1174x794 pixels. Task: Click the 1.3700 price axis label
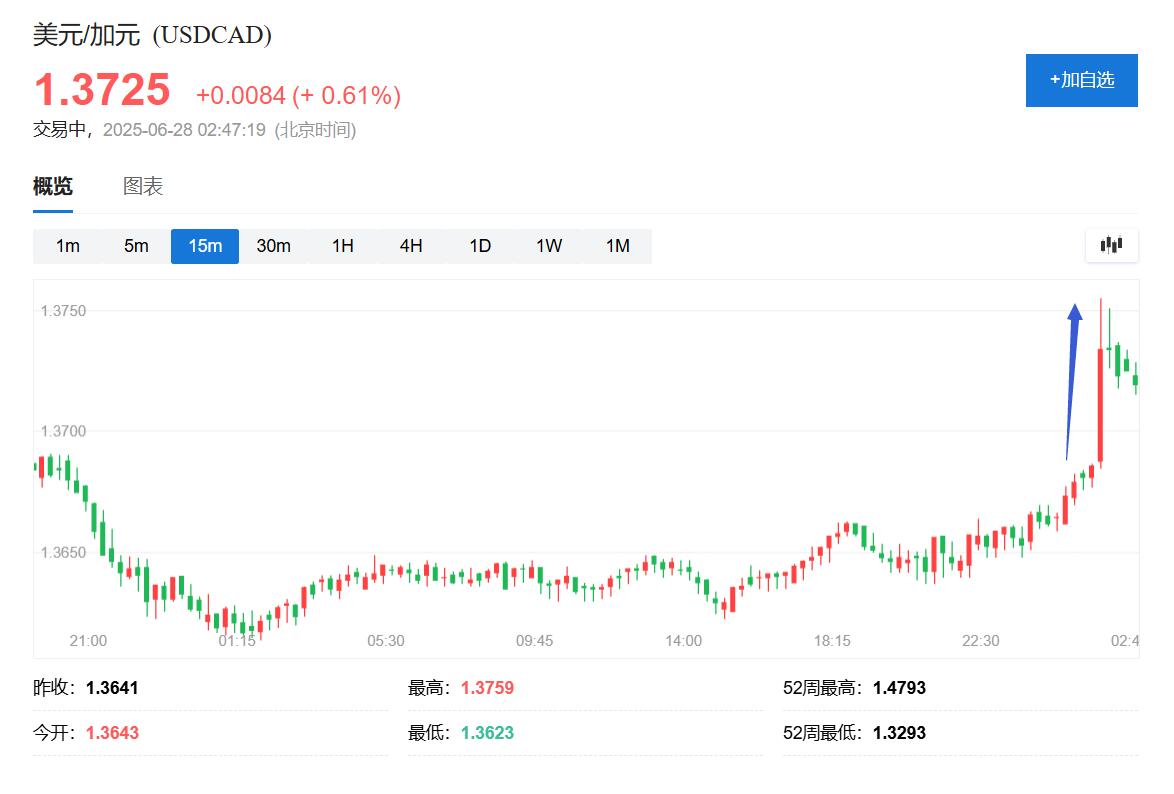63,431
